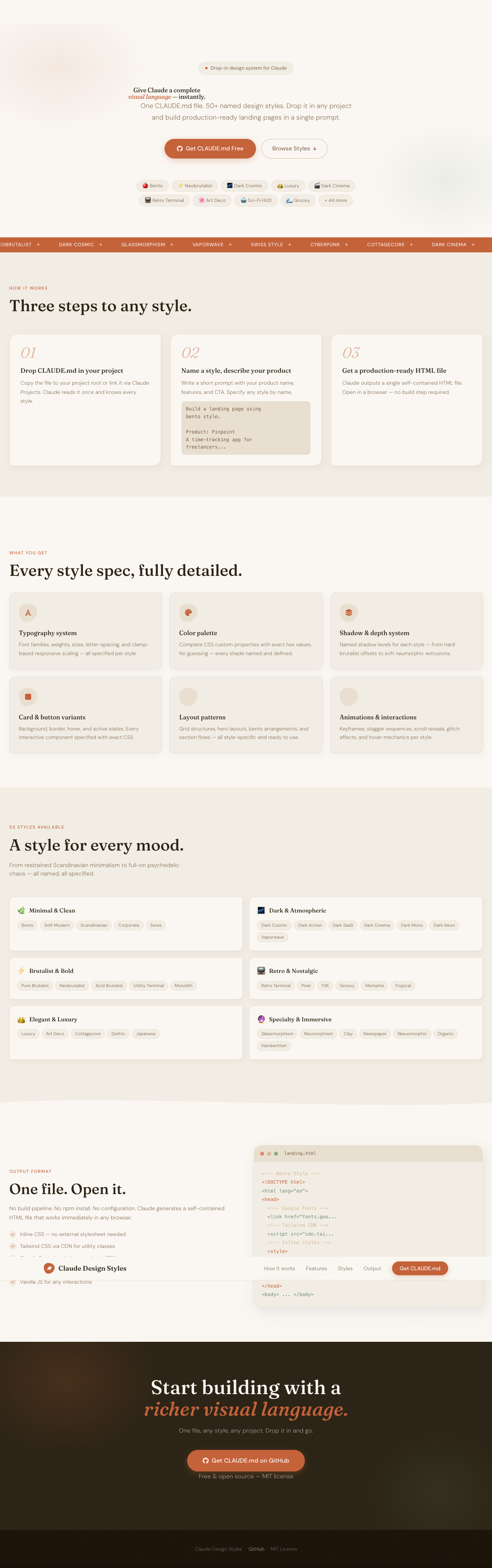Image resolution: width=492 pixels, height=1568 pixels.
Task: Go to the Features nav item
Action: [316, 1269]
